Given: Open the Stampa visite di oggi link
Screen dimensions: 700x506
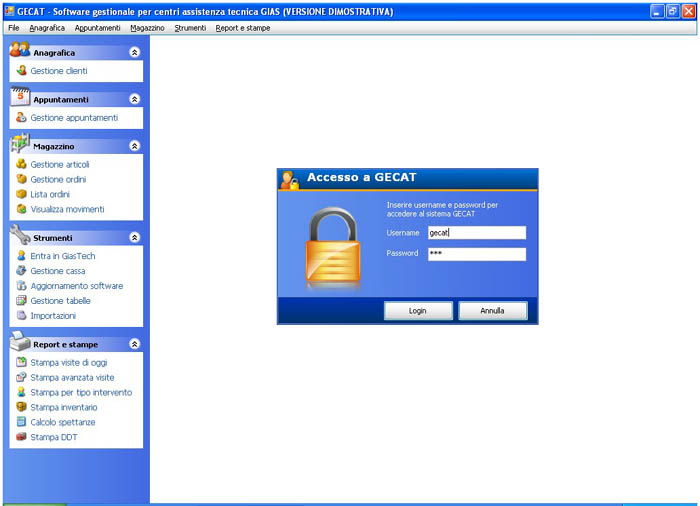Looking at the screenshot, I should coord(69,362).
